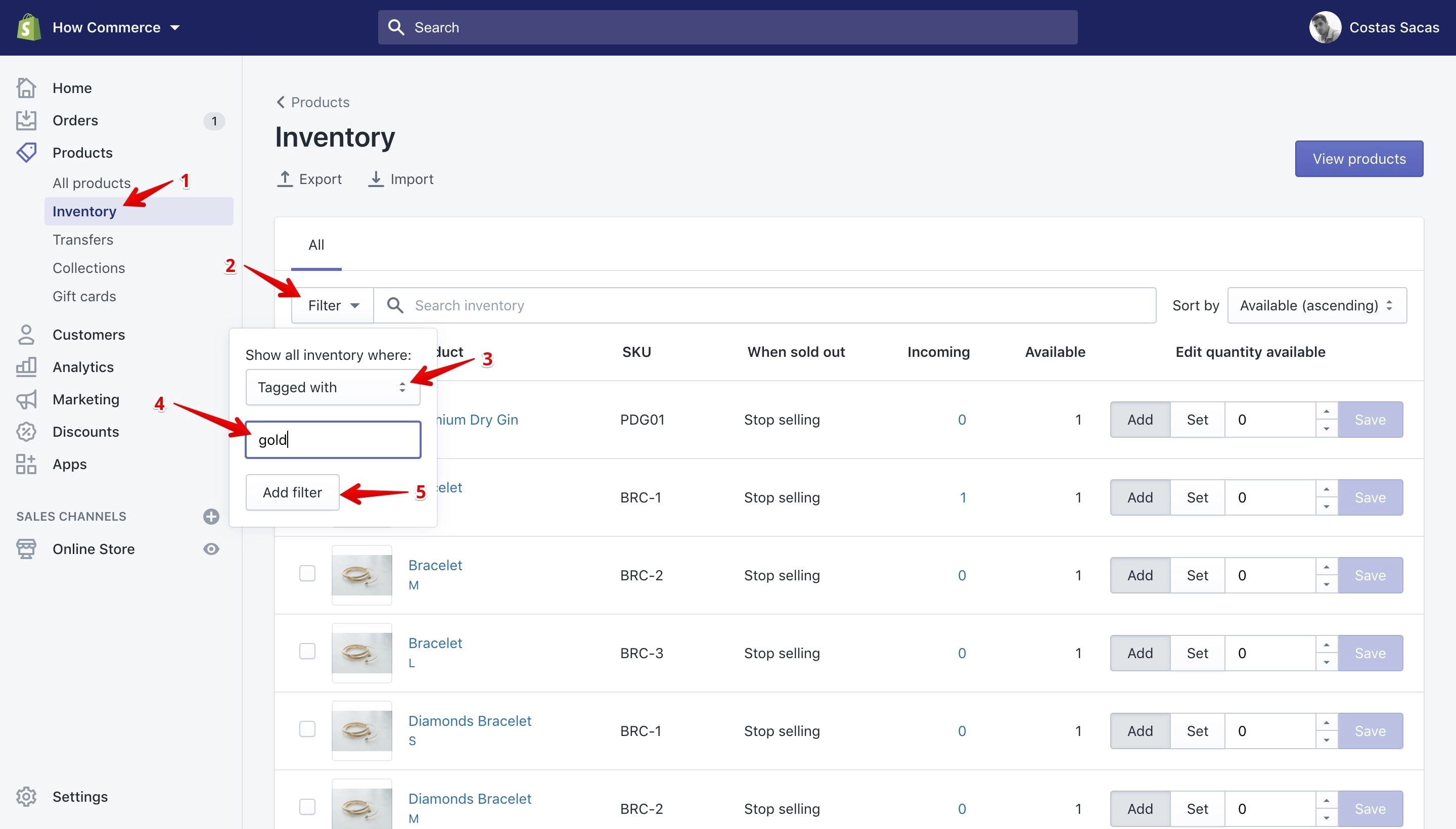Click the Marketing megaphone icon

26,399
